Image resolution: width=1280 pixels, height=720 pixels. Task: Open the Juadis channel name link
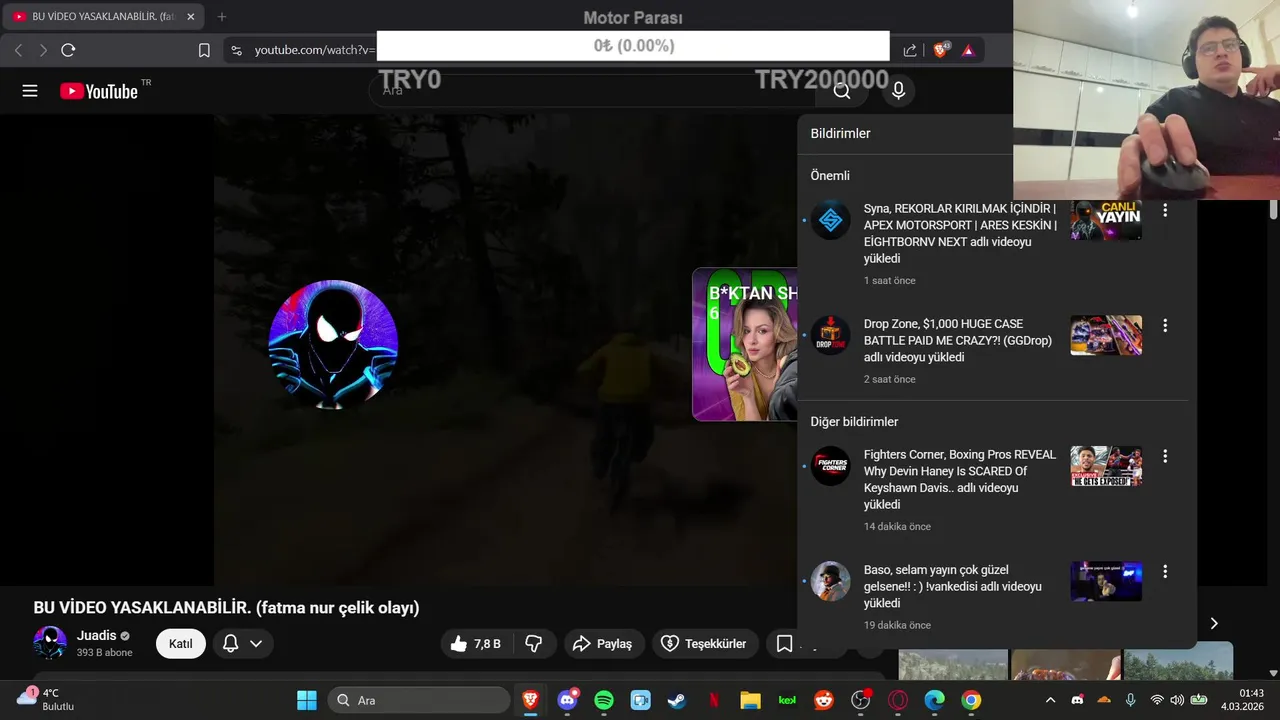click(x=96, y=636)
